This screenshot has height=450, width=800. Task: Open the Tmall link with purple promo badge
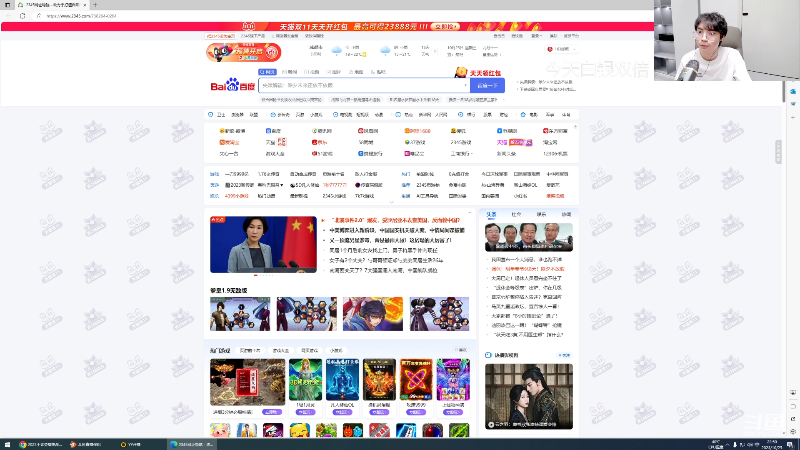pos(514,142)
